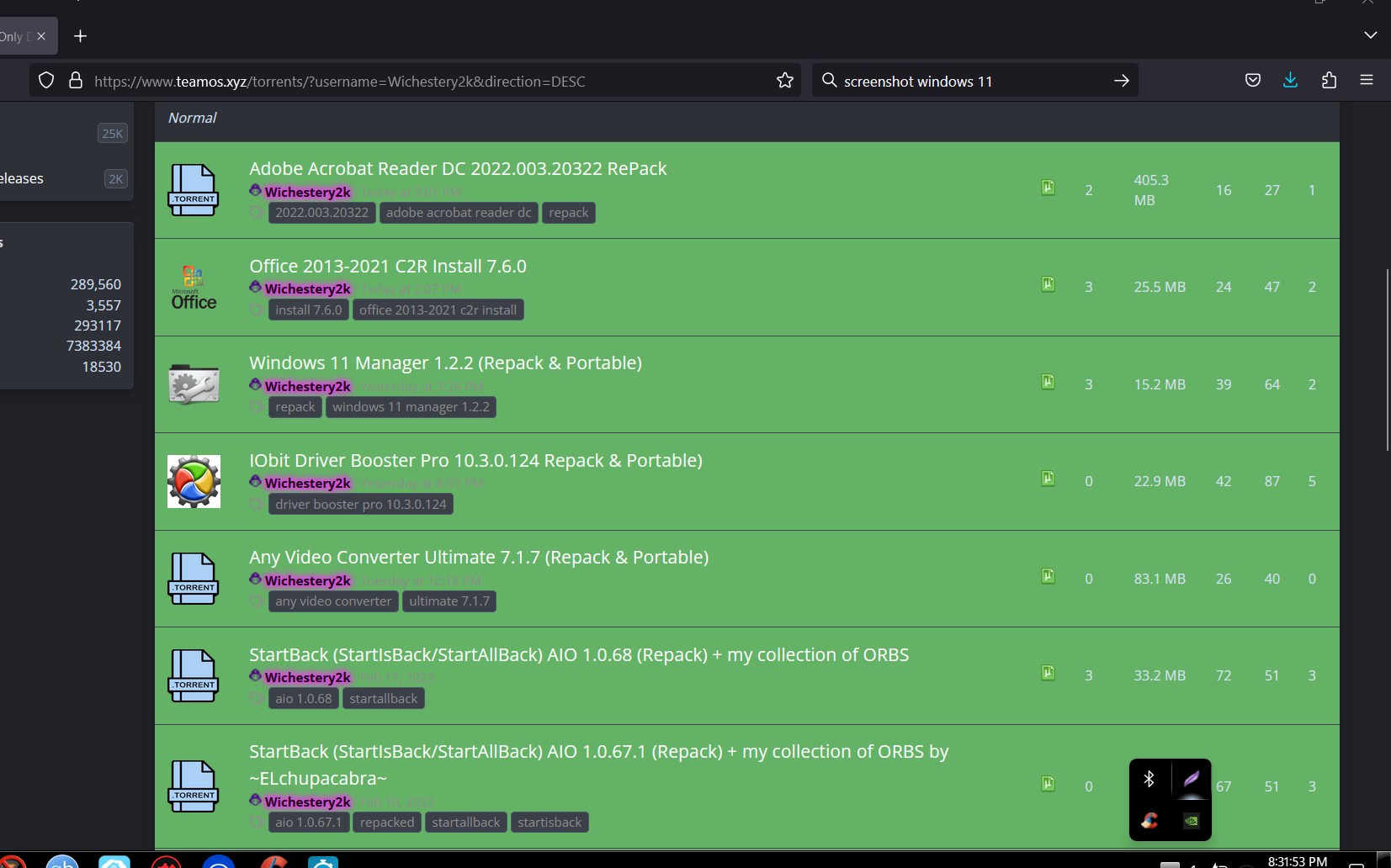Click NVIDIA icon in tray overflow
Viewport: 1391px width, 868px height.
(x=1192, y=821)
